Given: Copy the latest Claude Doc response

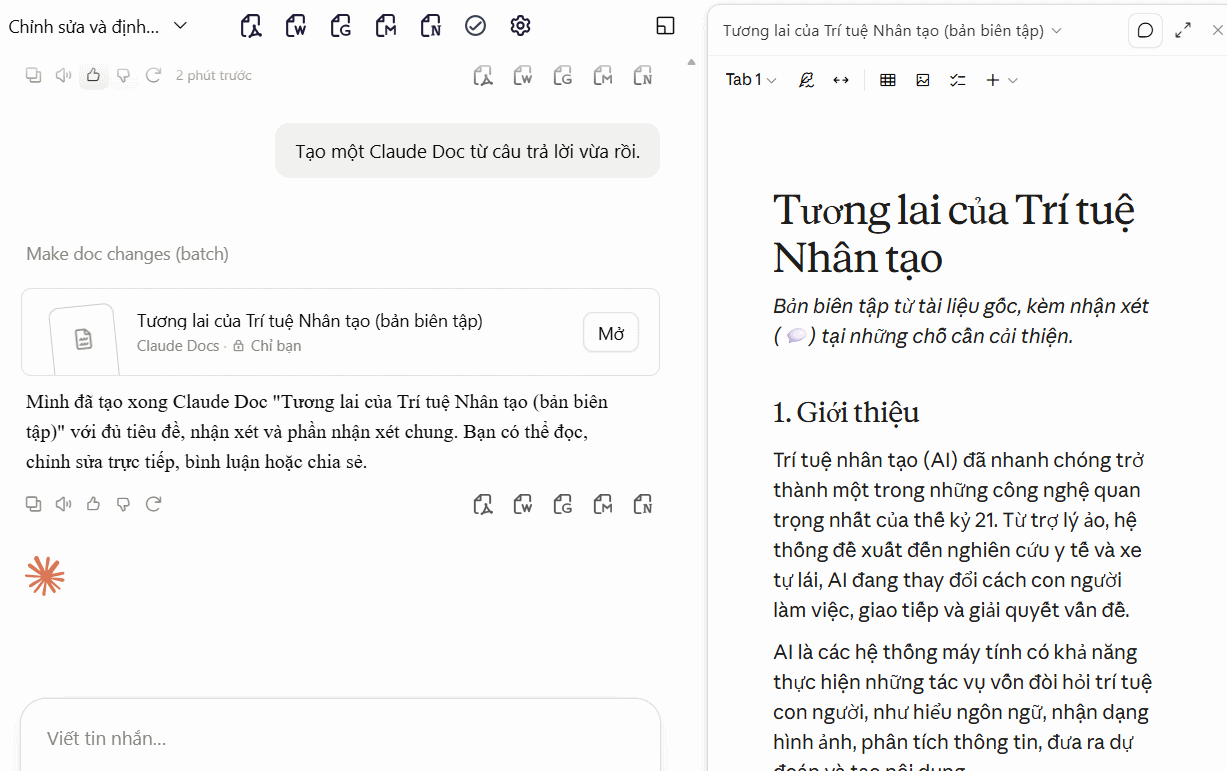Looking at the screenshot, I should click(34, 504).
